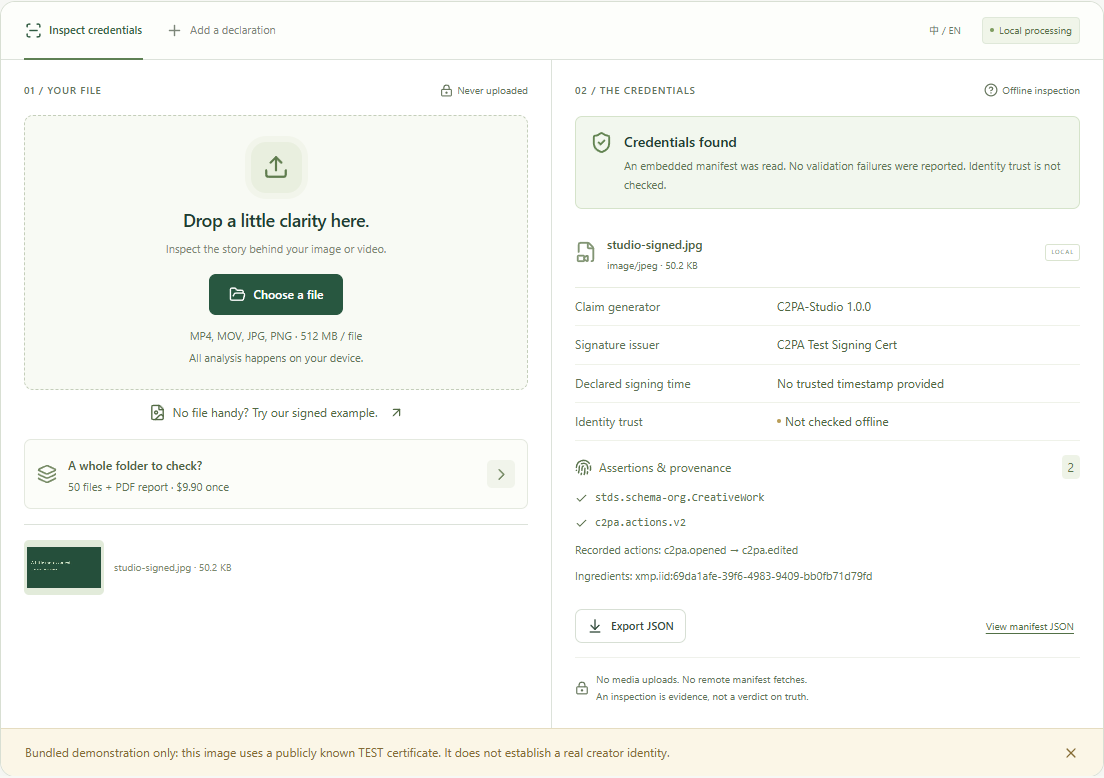Click the c2pa.actions.v2 assertion text

pos(640,522)
